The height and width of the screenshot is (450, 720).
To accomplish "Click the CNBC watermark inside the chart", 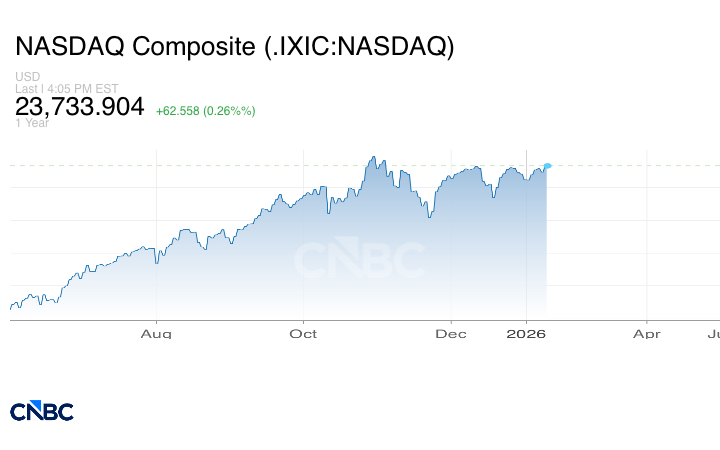I will (x=358, y=260).
